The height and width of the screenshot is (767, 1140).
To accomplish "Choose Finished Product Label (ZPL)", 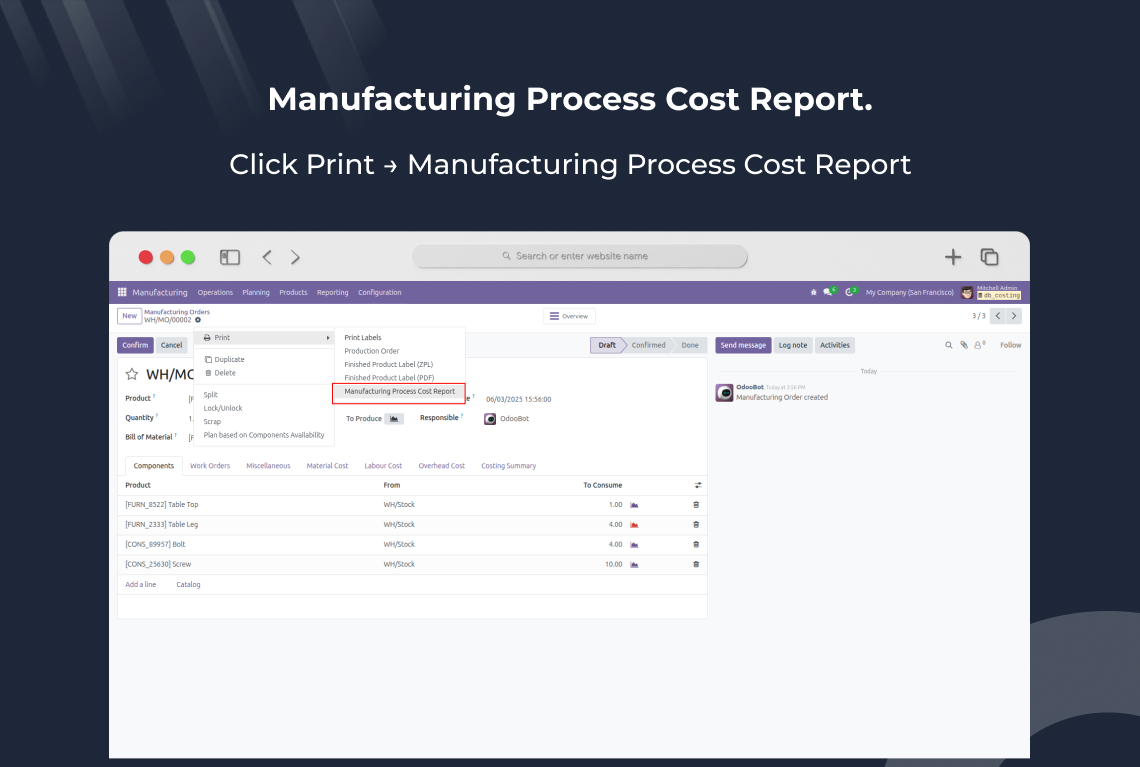I will (389, 364).
